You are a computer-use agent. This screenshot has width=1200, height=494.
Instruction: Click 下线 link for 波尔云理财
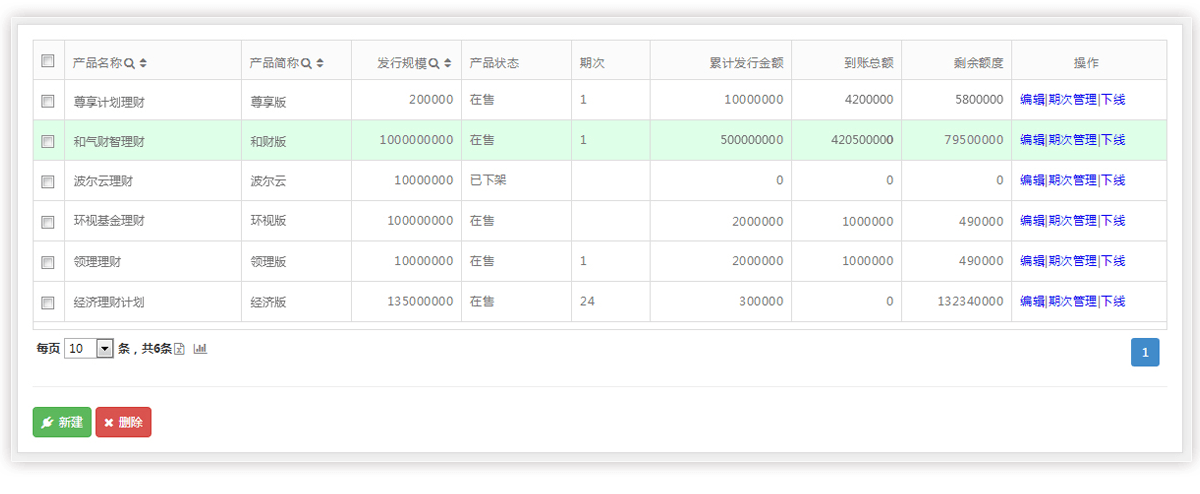pos(1113,181)
